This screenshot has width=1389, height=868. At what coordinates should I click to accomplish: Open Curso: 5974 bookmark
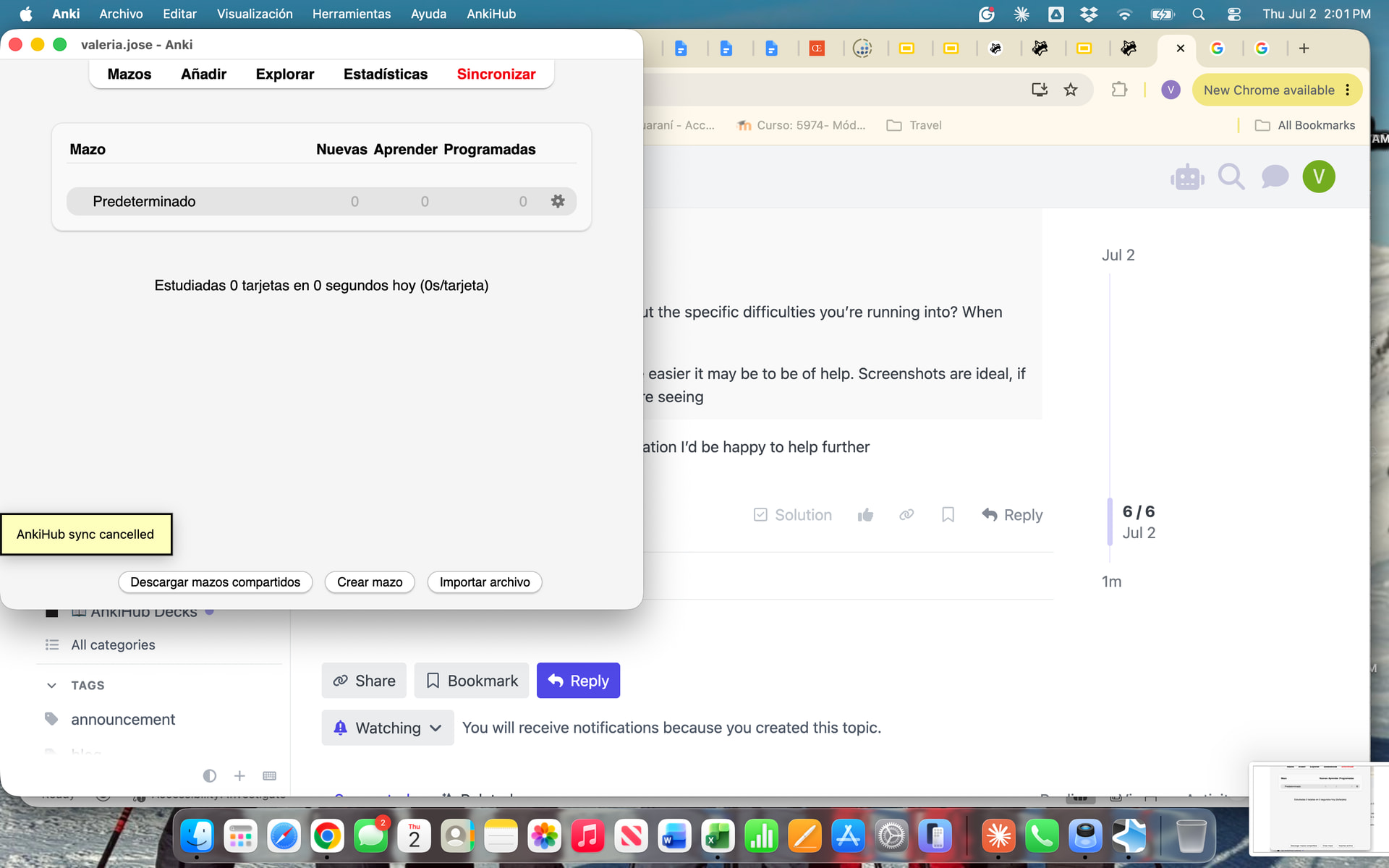[801, 125]
